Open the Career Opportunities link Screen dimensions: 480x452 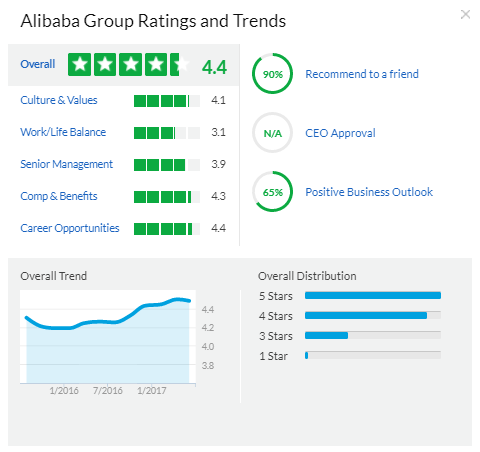coord(70,228)
